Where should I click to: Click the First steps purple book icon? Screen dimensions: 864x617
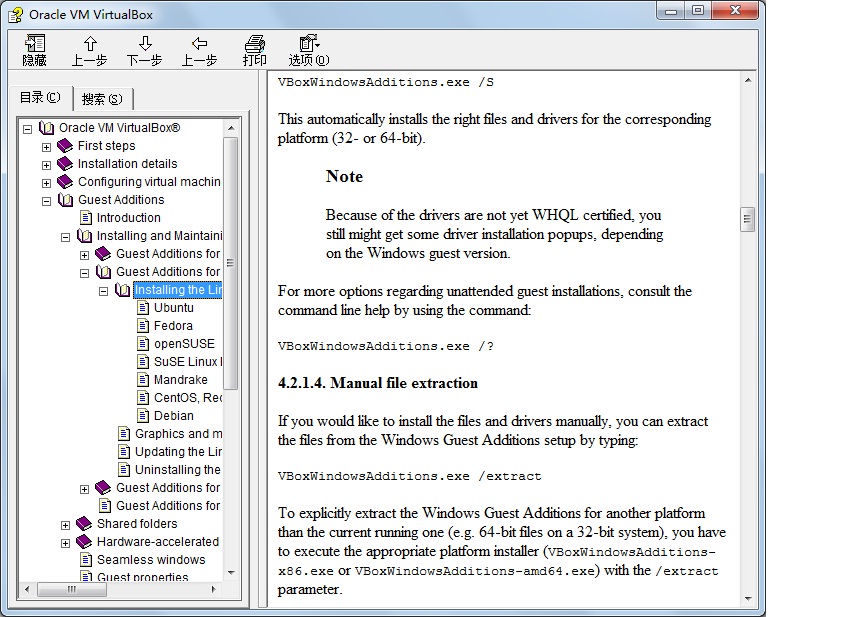click(65, 146)
